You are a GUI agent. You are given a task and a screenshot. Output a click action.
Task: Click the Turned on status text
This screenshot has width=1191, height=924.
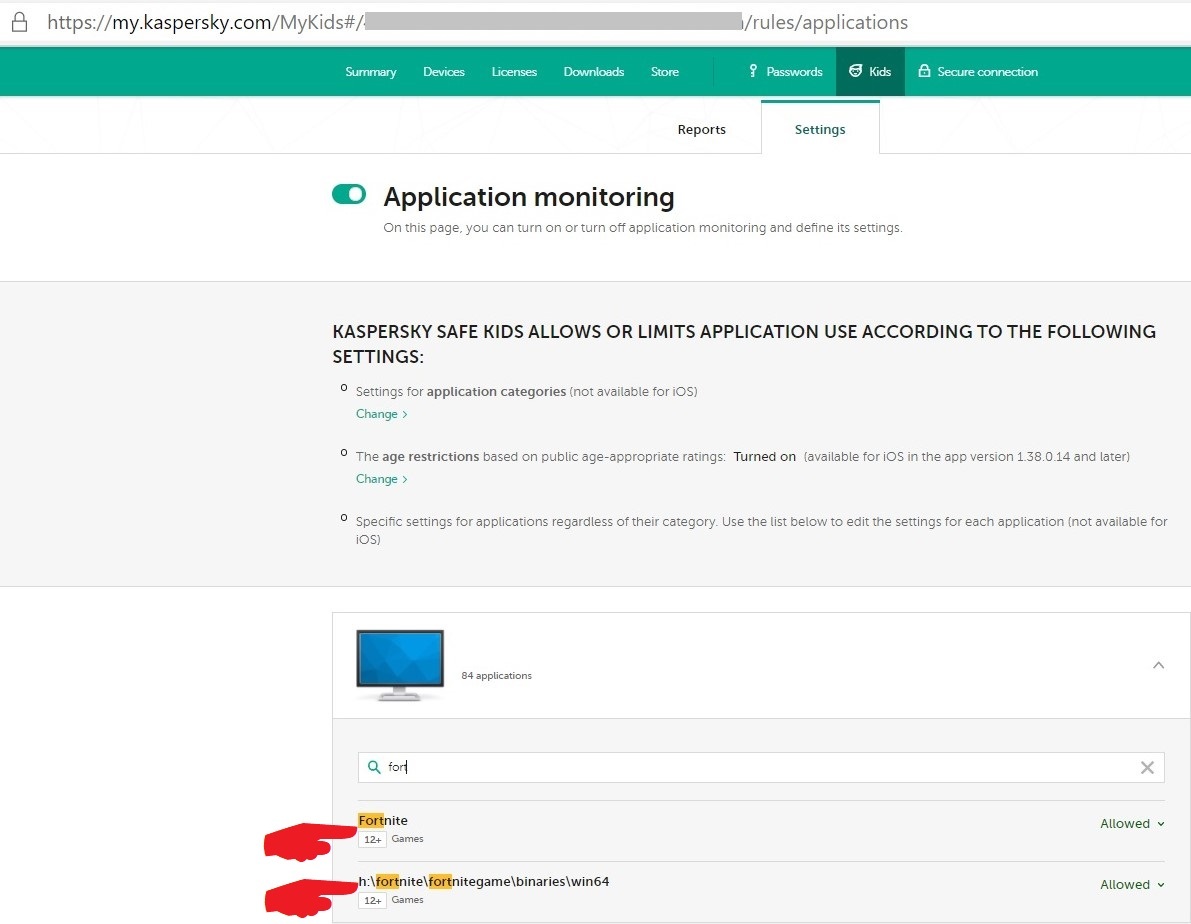(764, 457)
